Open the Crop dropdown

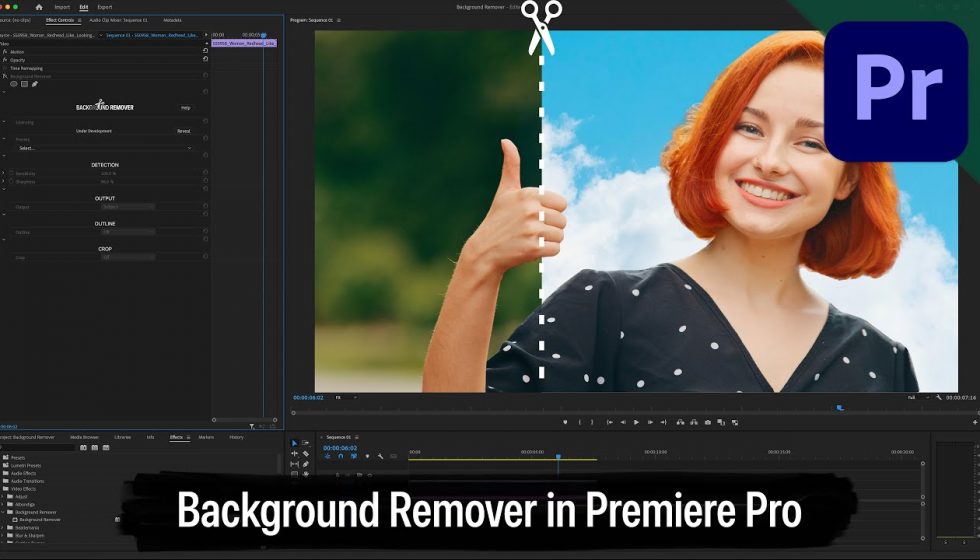128,257
